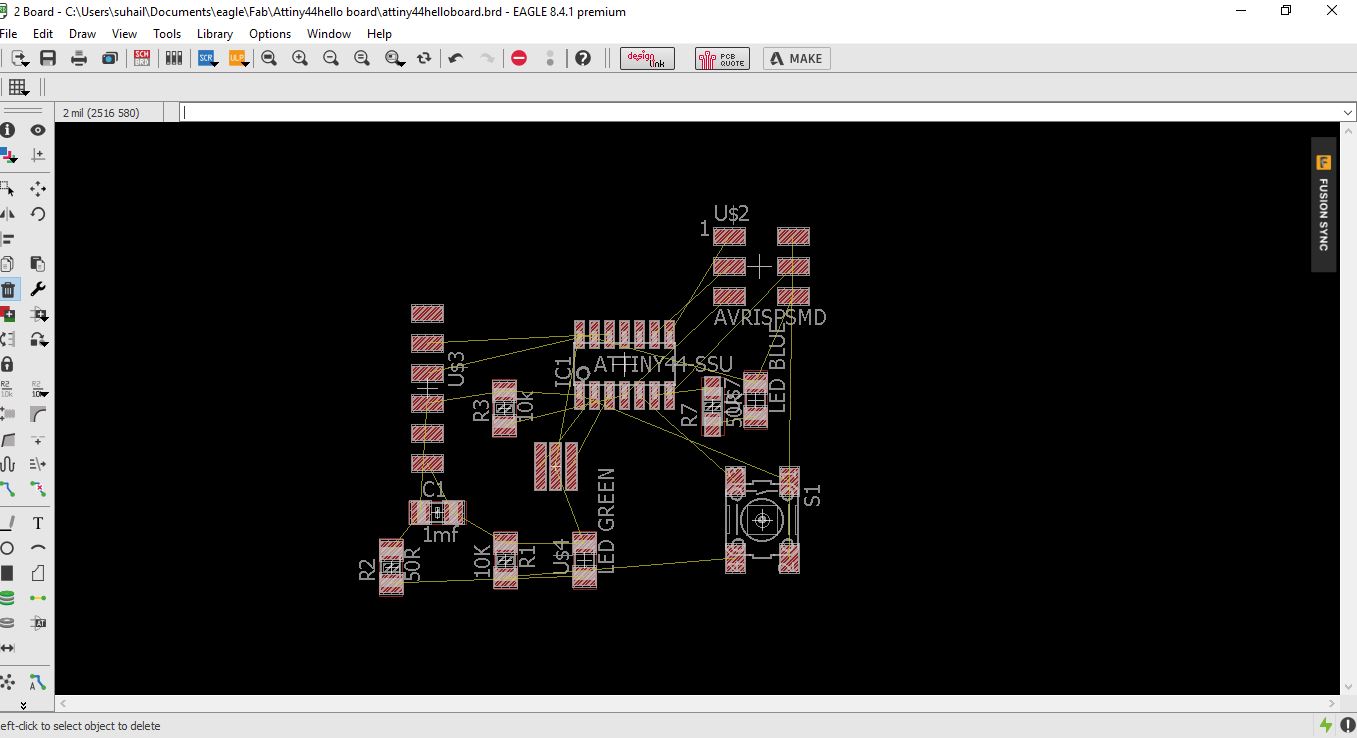Viewport: 1357px width, 738px height.
Task: Switch to schematic with SCH/BRD icon
Action: point(142,58)
